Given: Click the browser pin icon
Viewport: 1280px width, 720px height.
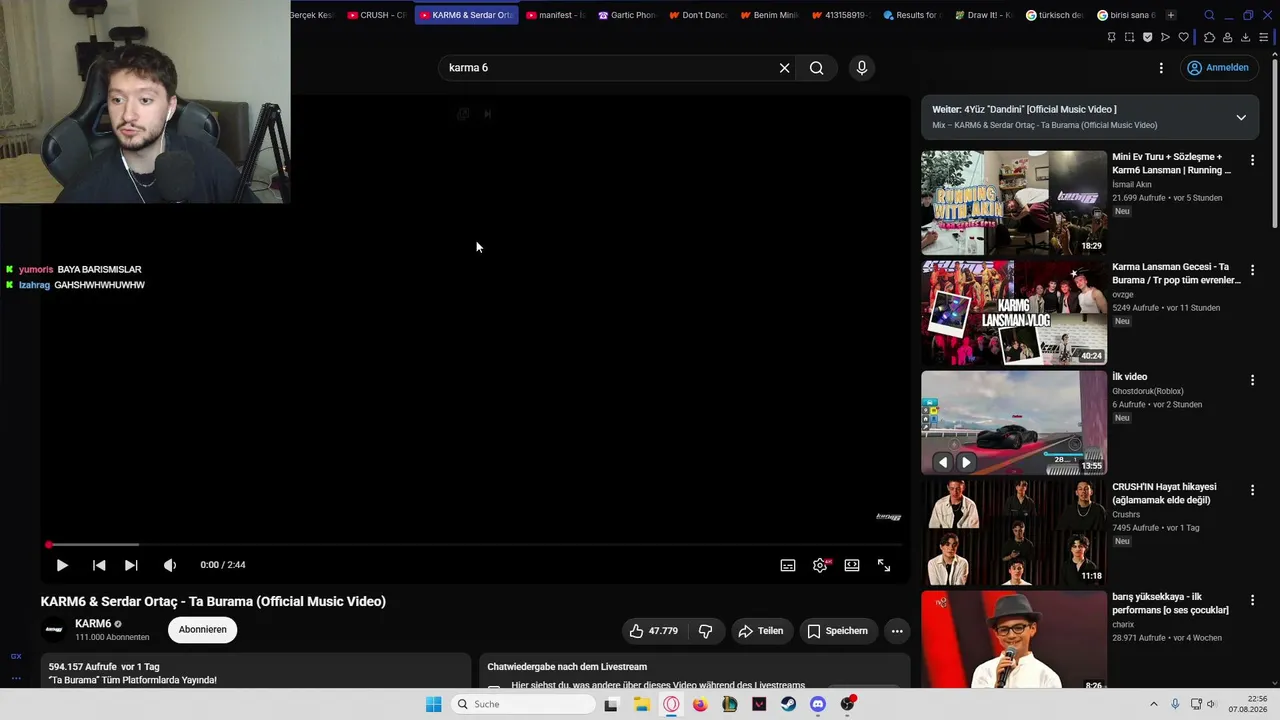Looking at the screenshot, I should 1111,37.
